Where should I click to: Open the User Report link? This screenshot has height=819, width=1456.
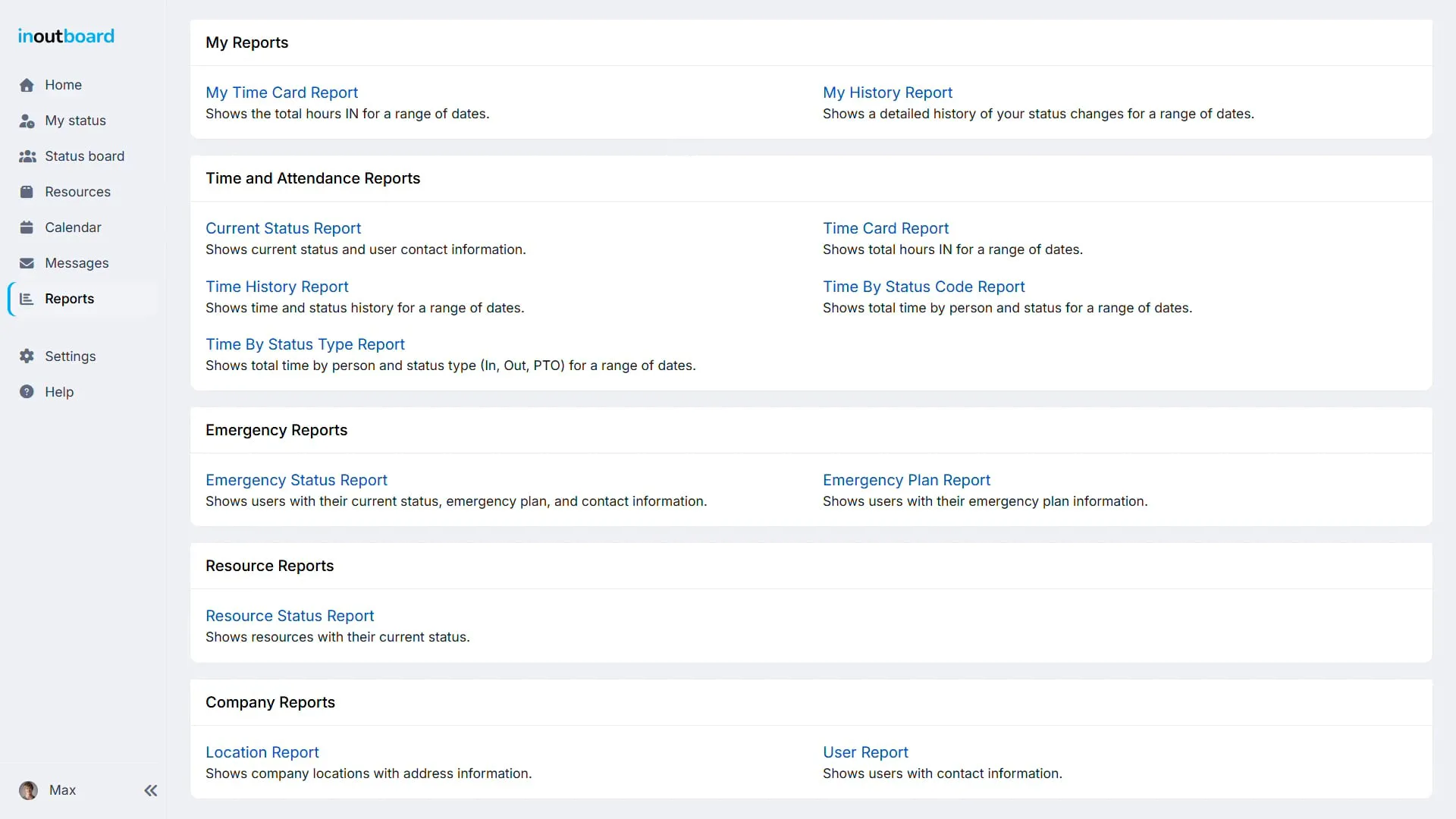(x=865, y=752)
